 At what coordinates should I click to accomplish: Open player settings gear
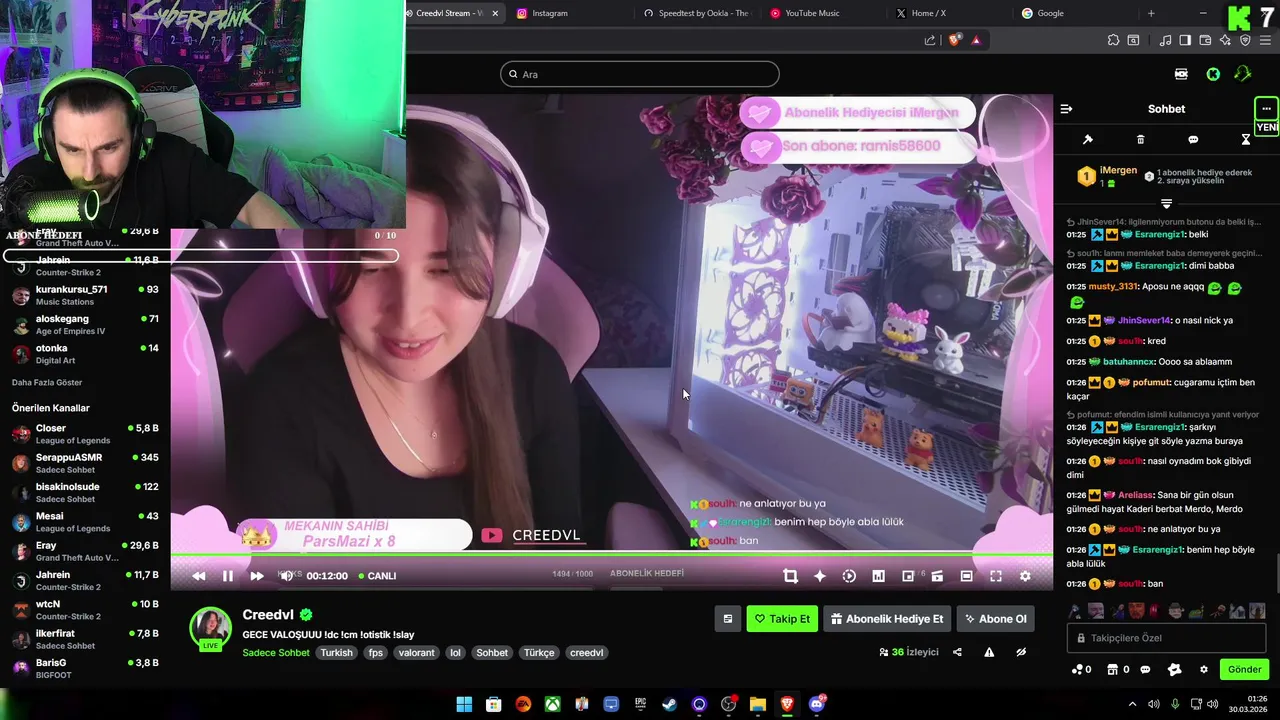[x=1025, y=576]
